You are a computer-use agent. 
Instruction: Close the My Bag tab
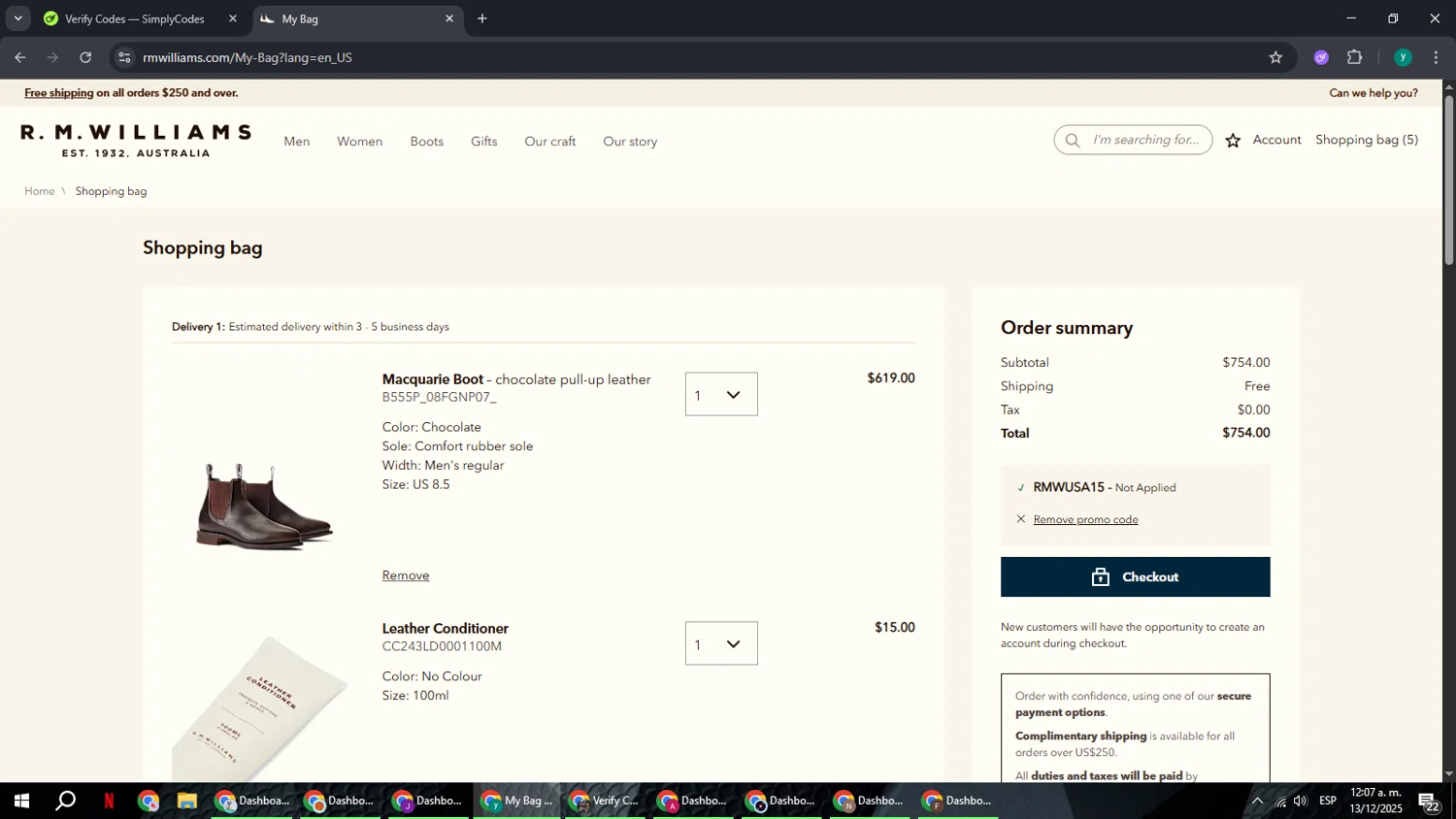[449, 18]
